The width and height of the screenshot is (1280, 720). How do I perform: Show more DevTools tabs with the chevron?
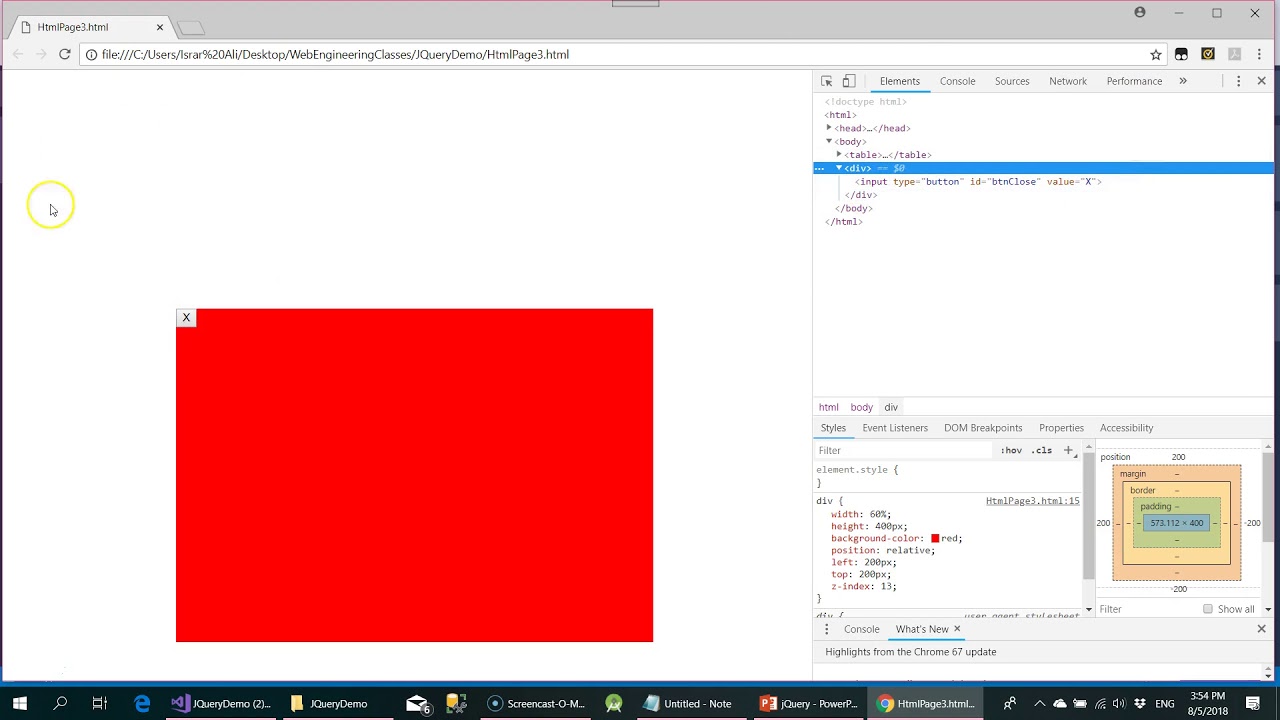click(x=1183, y=81)
